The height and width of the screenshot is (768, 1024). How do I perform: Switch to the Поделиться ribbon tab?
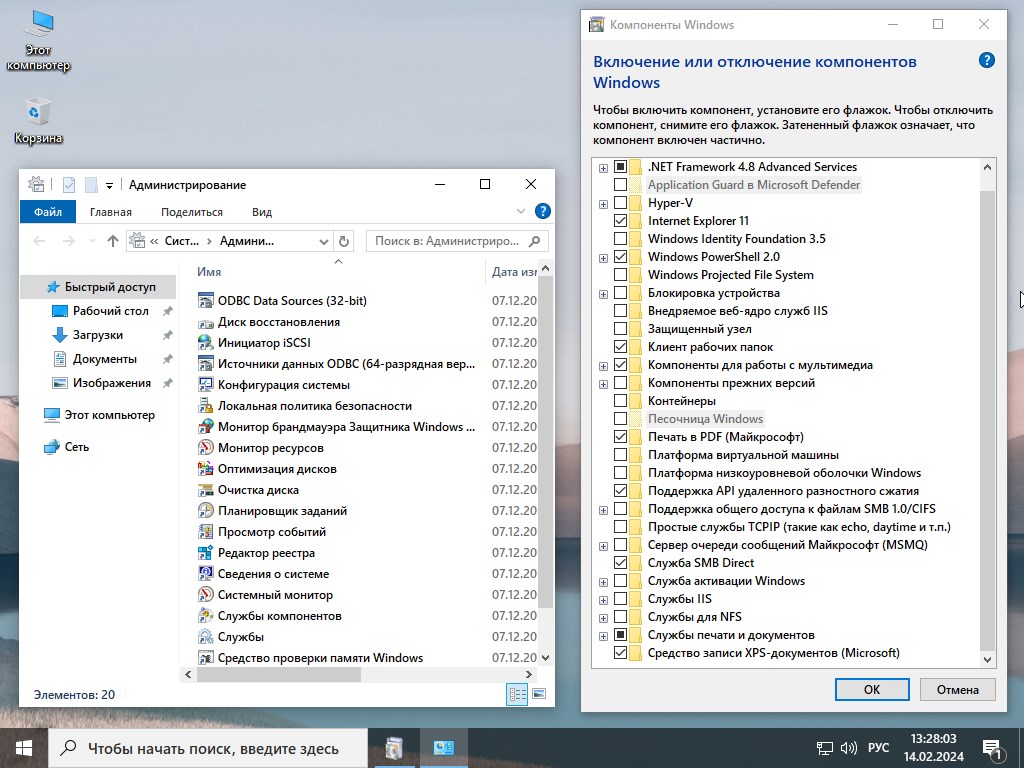click(x=191, y=212)
